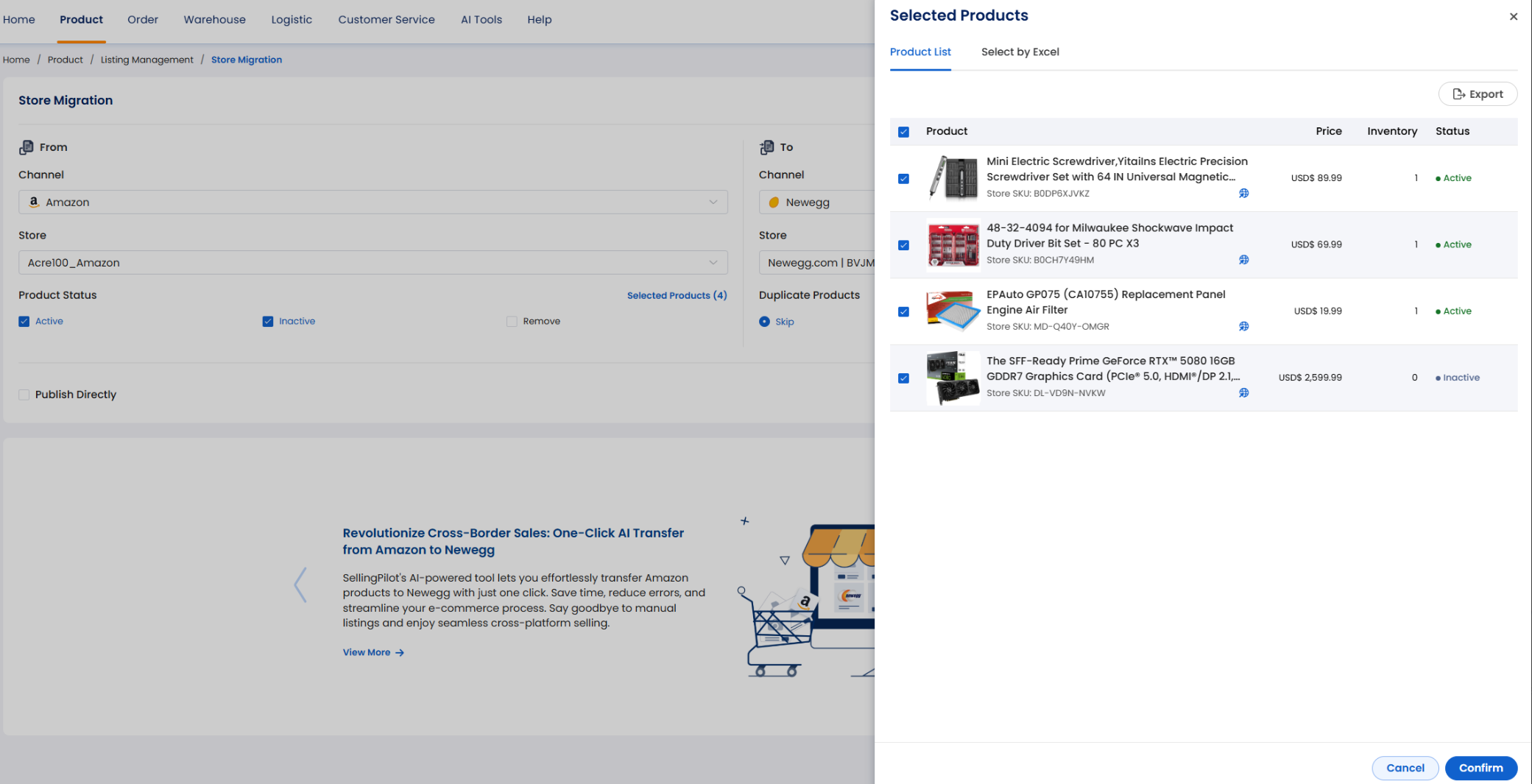
Task: Go to Listing Management breadcrumb
Action: click(147, 60)
